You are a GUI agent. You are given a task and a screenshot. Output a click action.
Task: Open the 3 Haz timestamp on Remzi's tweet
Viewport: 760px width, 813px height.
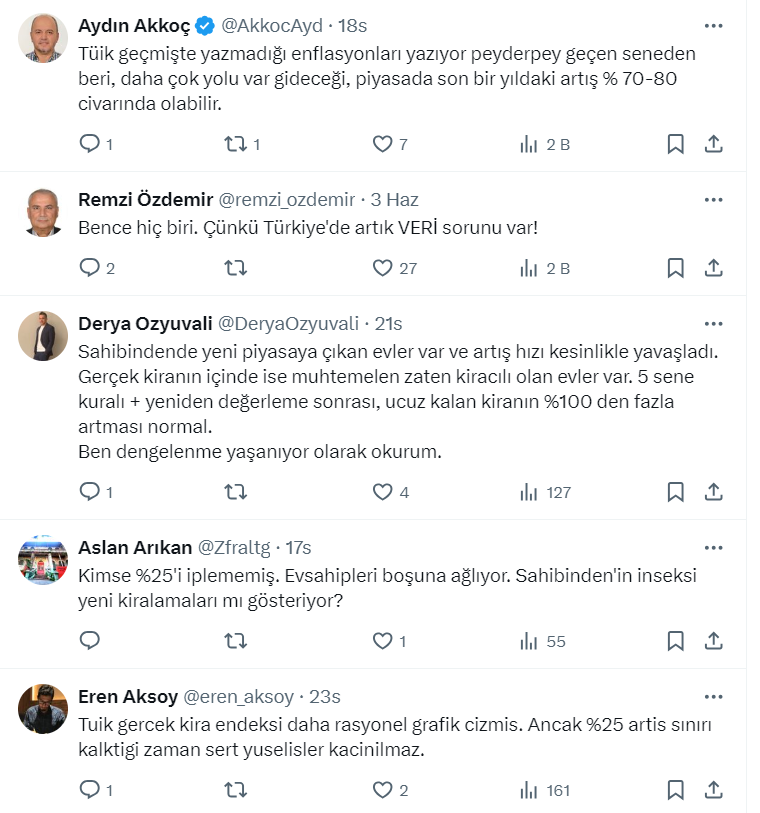pos(395,199)
